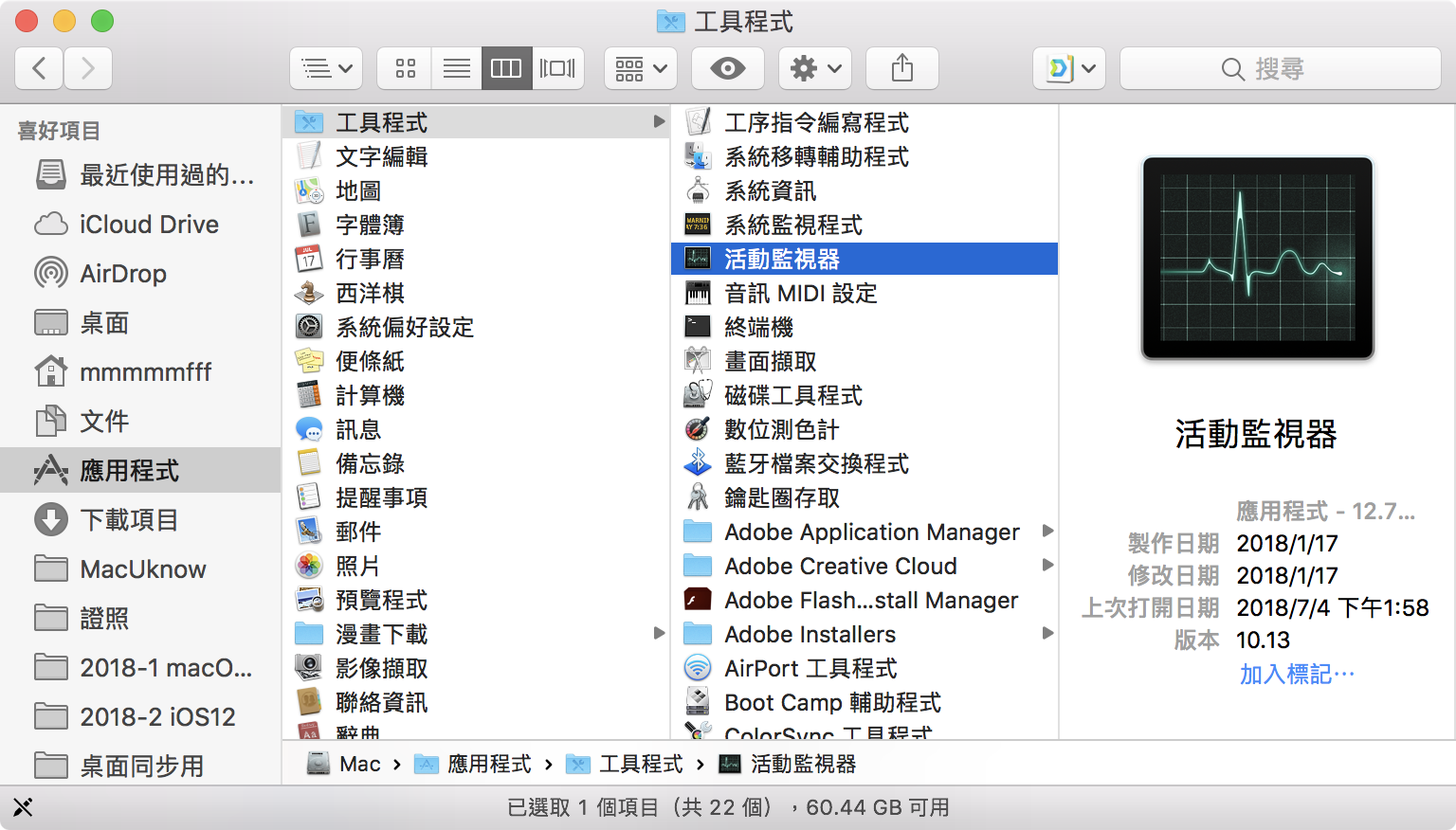
Task: Select the 終端機 Terminal icon
Action: coord(698,327)
